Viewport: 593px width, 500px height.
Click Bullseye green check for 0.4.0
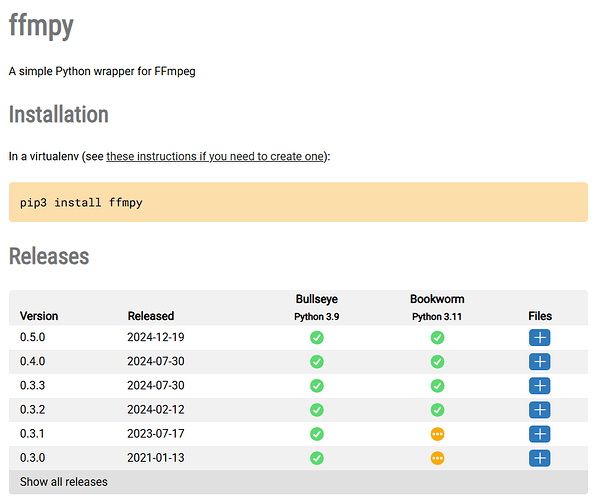(317, 362)
